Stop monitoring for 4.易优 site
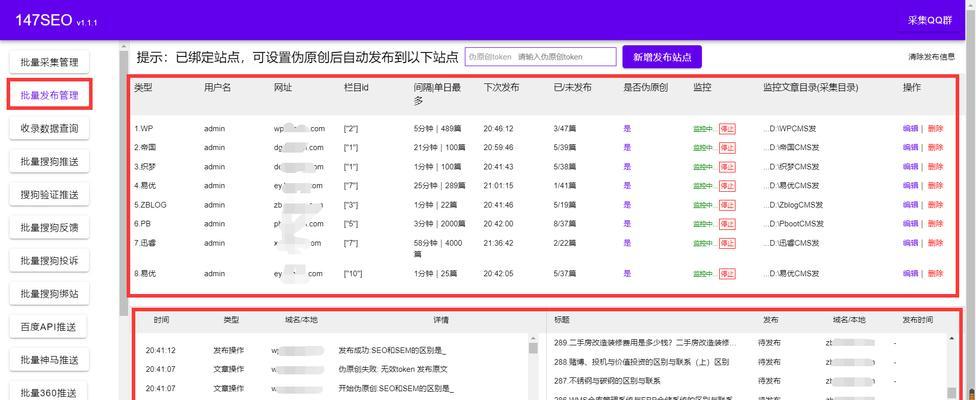The height and width of the screenshot is (400, 976). [x=727, y=185]
